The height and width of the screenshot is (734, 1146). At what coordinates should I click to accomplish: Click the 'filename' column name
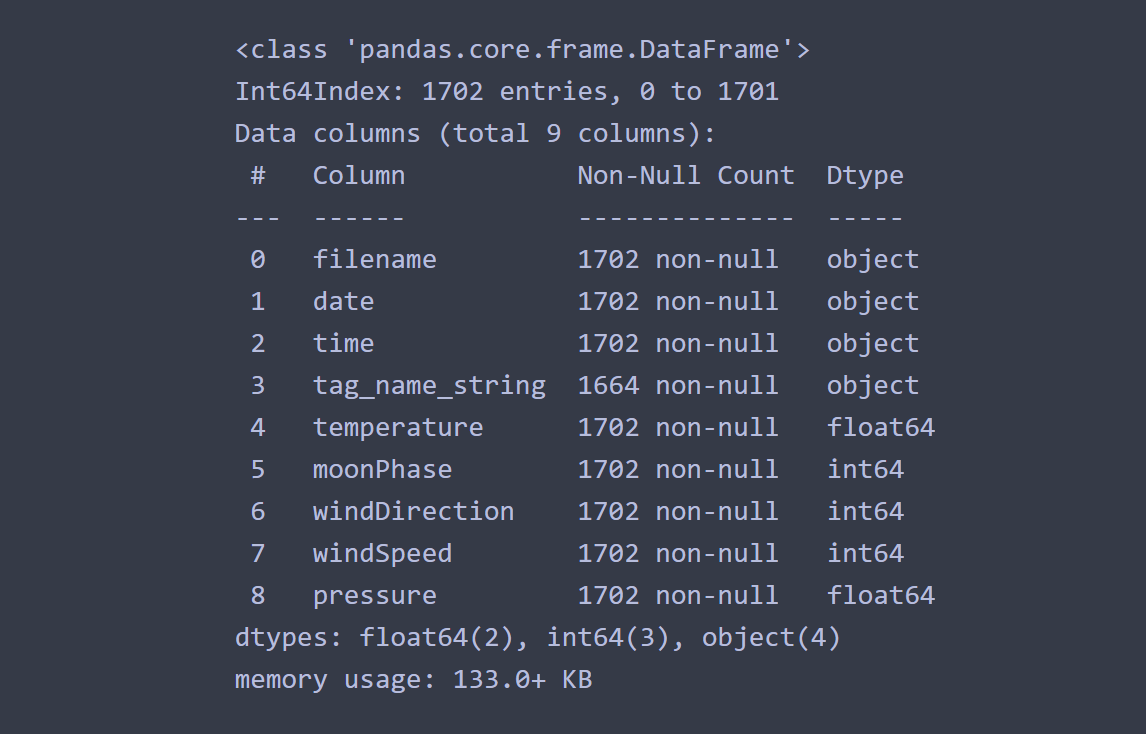pos(374,260)
